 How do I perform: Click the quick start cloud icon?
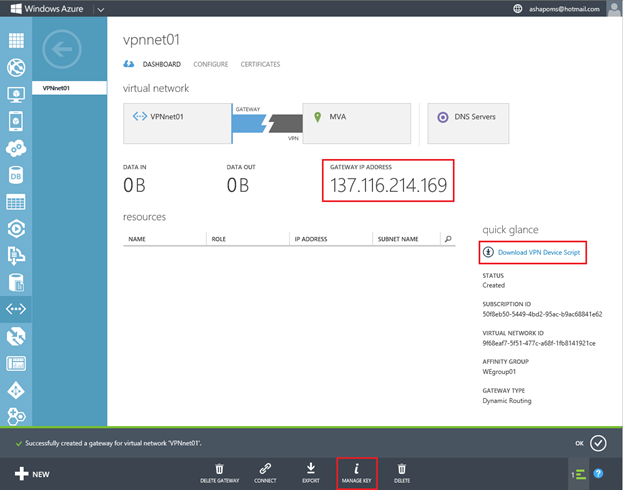coord(128,64)
